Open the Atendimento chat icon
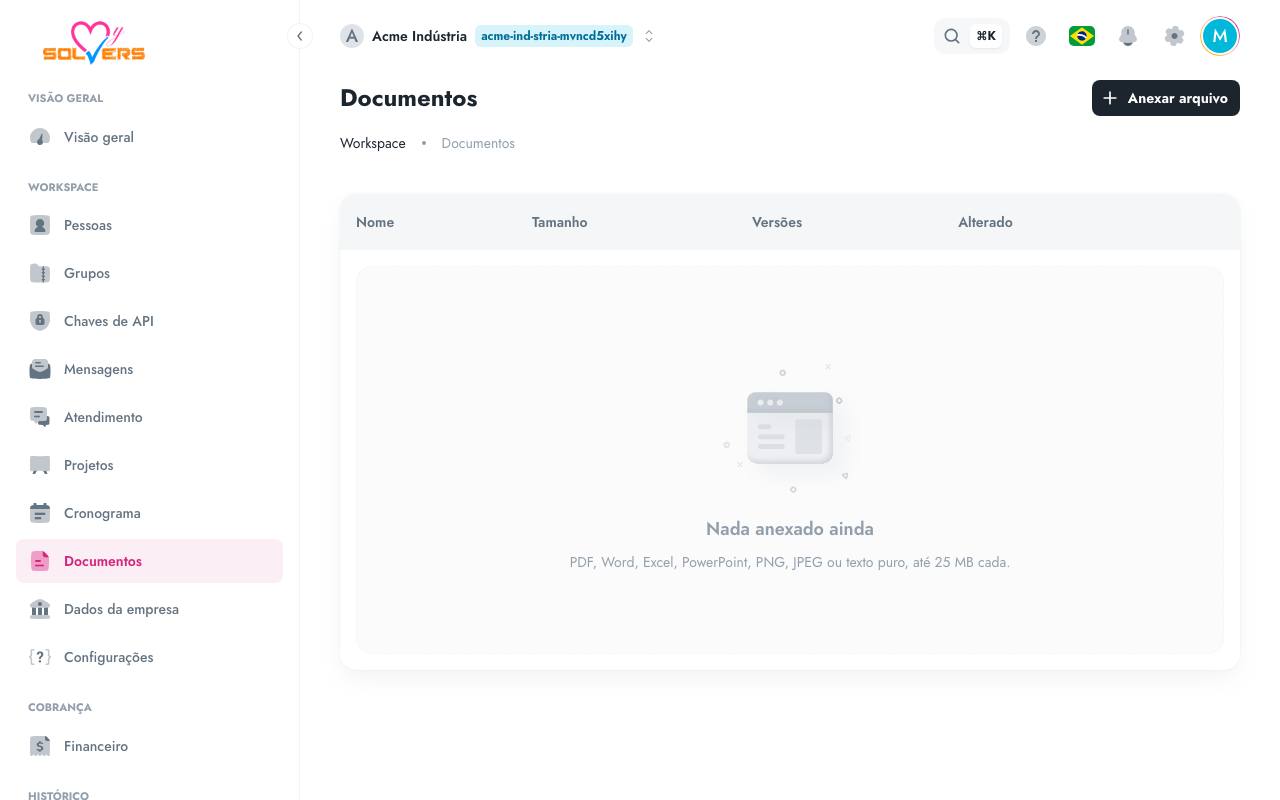This screenshot has height=800, width=1280. (40, 417)
